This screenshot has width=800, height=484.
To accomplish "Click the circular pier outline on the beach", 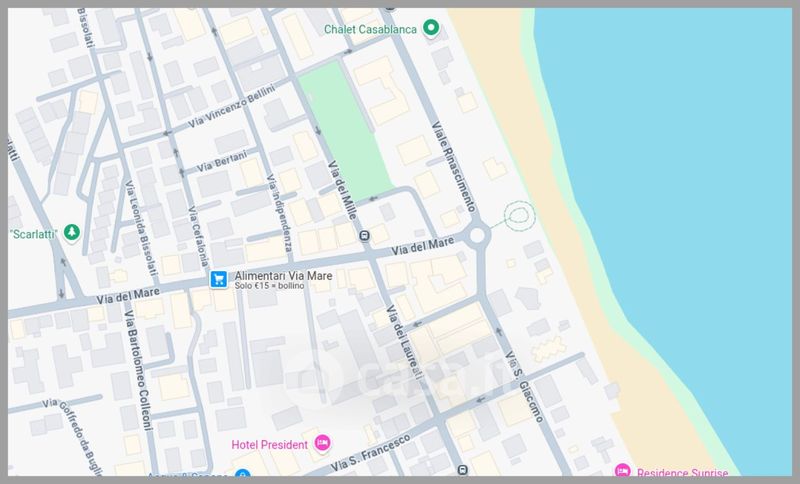I will (x=519, y=213).
